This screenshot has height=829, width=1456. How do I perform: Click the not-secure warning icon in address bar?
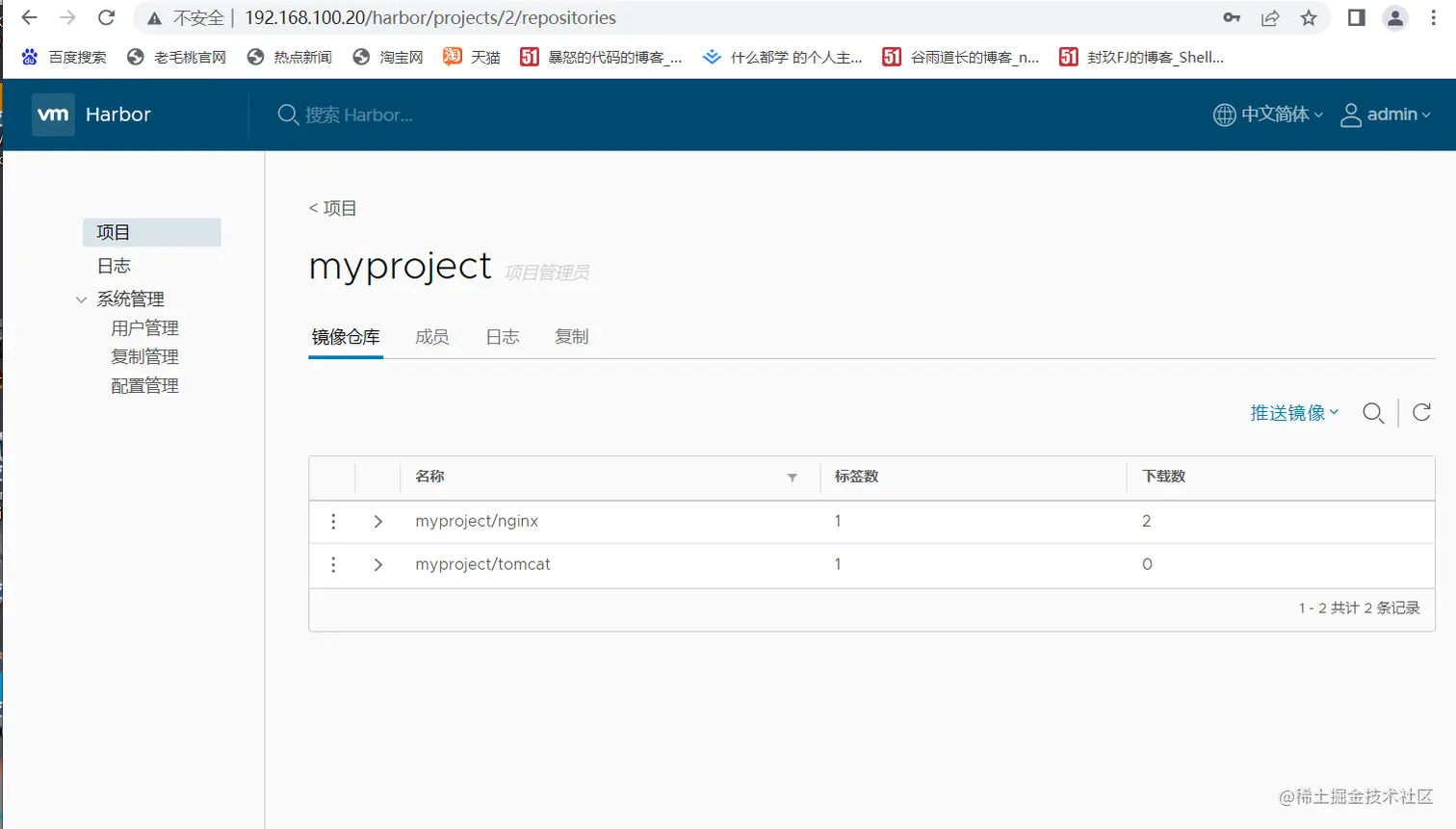pyautogui.click(x=154, y=18)
